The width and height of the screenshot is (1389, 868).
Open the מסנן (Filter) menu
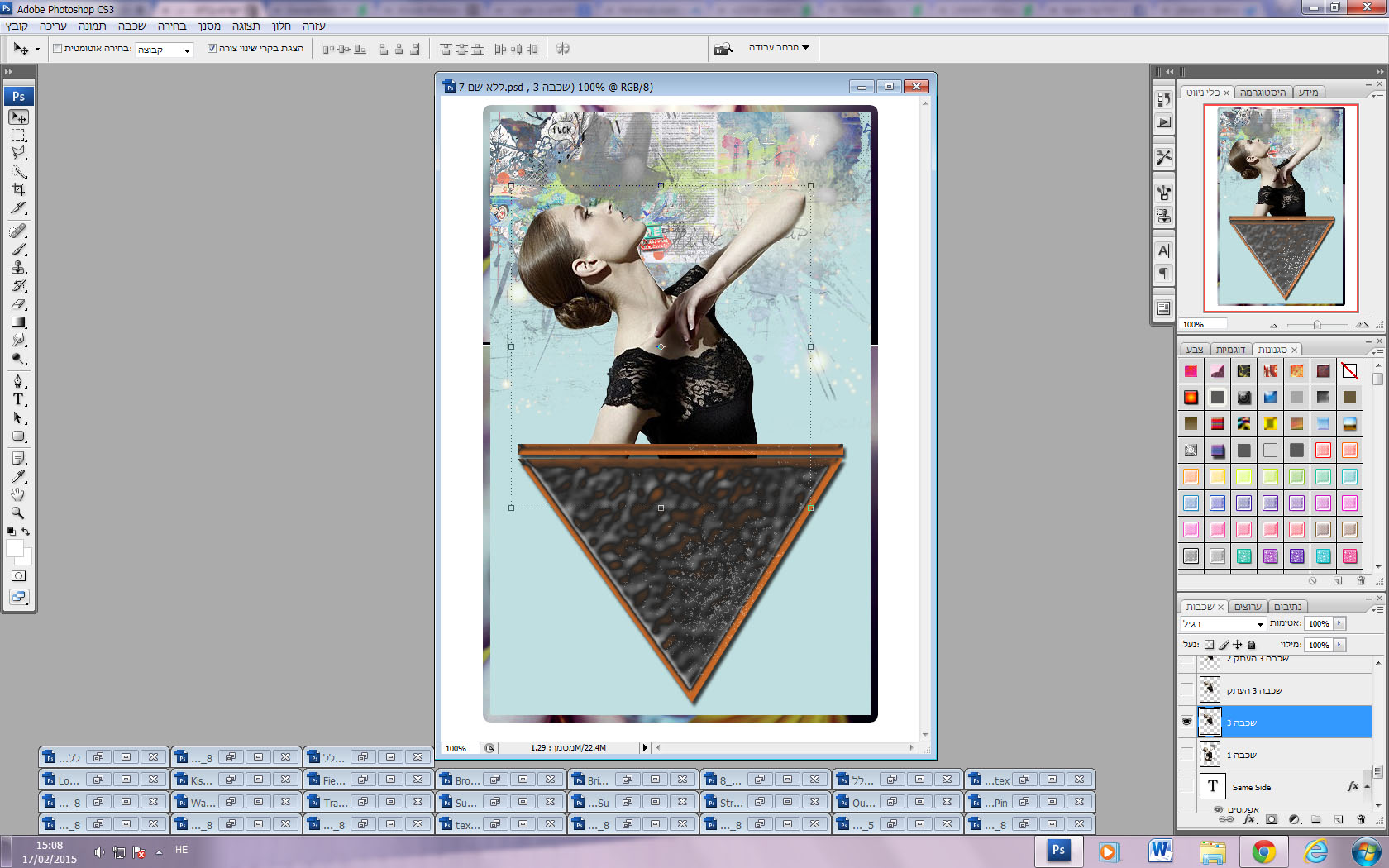pyautogui.click(x=209, y=26)
